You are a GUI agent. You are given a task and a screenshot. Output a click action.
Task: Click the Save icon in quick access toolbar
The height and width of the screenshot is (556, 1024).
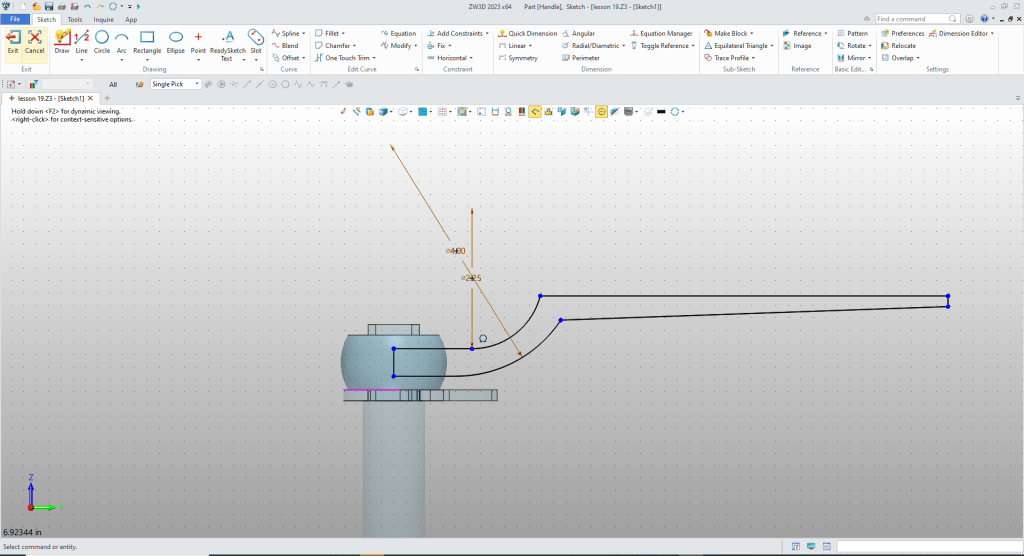[x=48, y=6]
